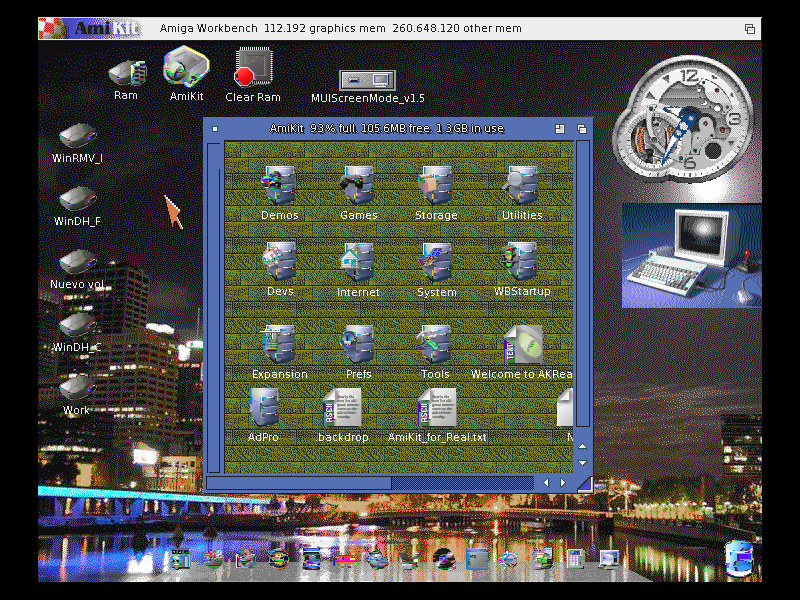Click the analog clock widget
Screen dimensions: 800x600
click(684, 118)
